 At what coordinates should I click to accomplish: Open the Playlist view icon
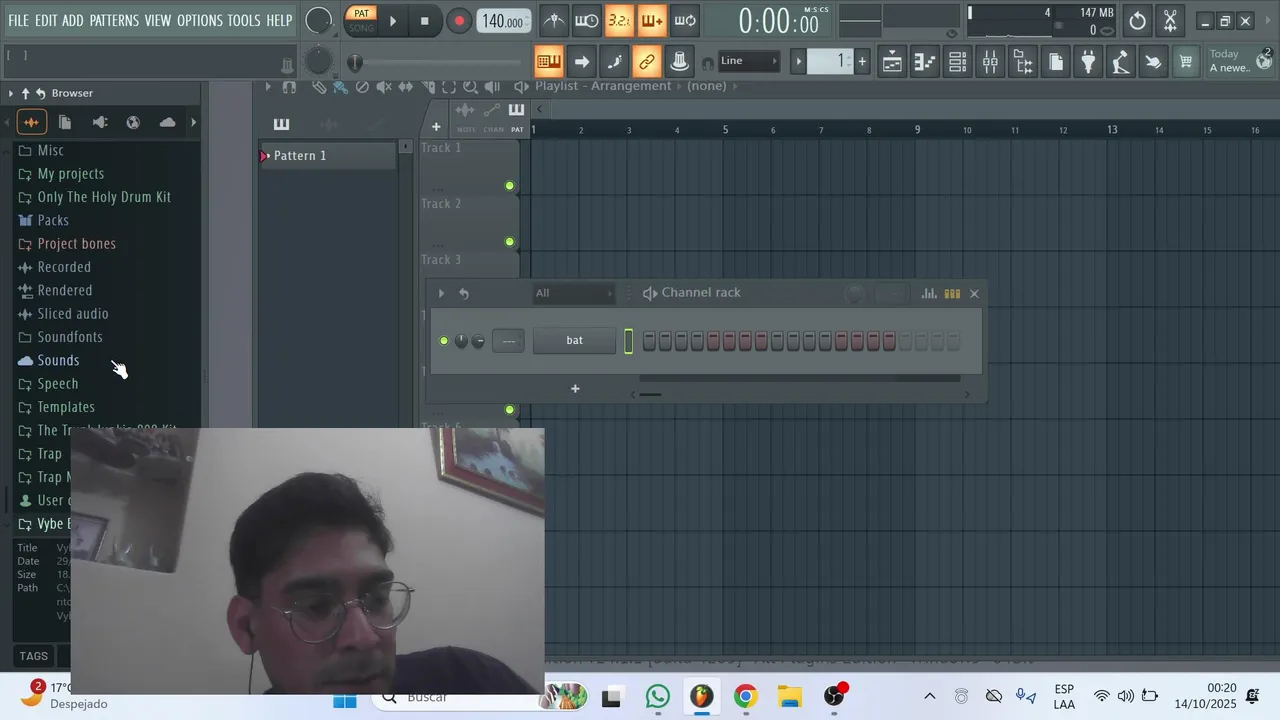pos(892,62)
